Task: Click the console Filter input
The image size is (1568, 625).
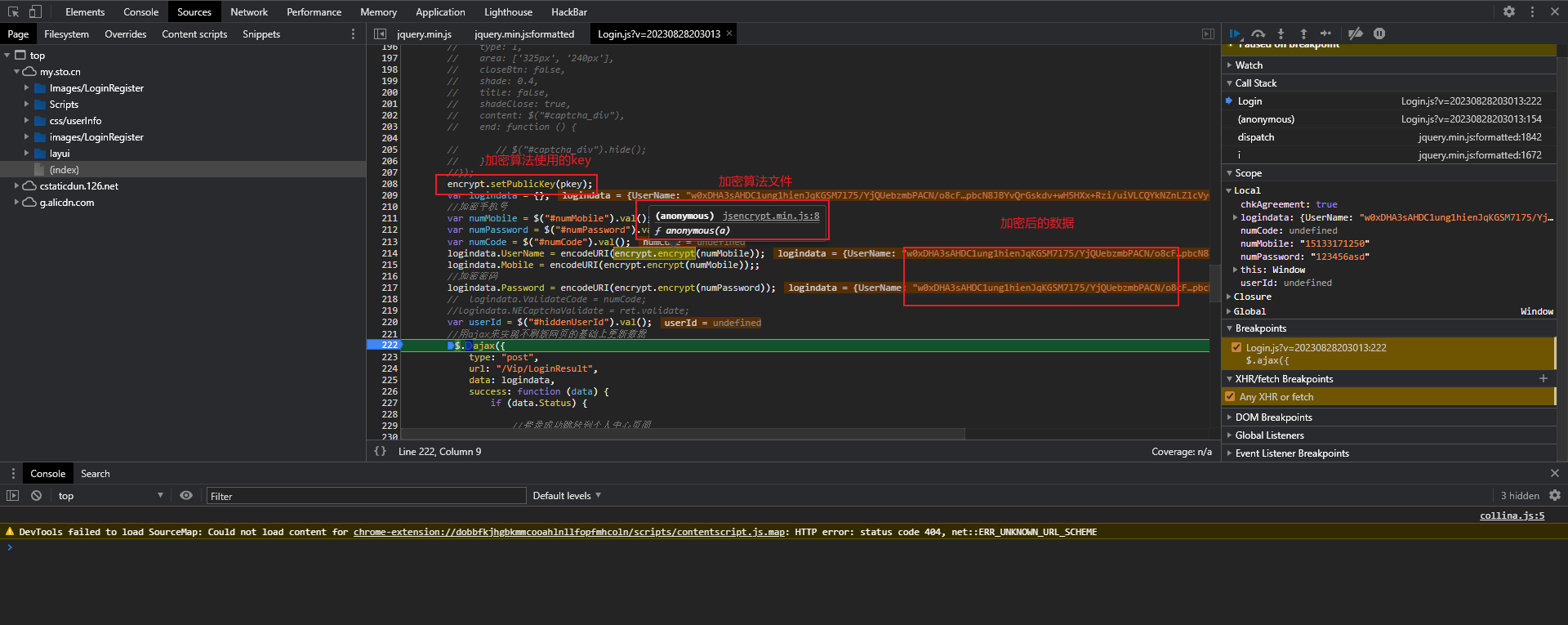Action: coord(366,496)
